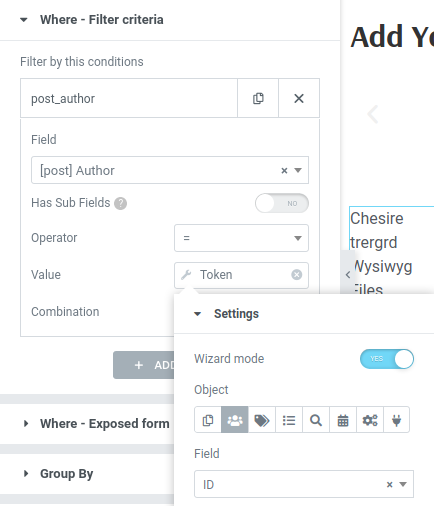Select the Terms tag object icon

click(x=262, y=420)
